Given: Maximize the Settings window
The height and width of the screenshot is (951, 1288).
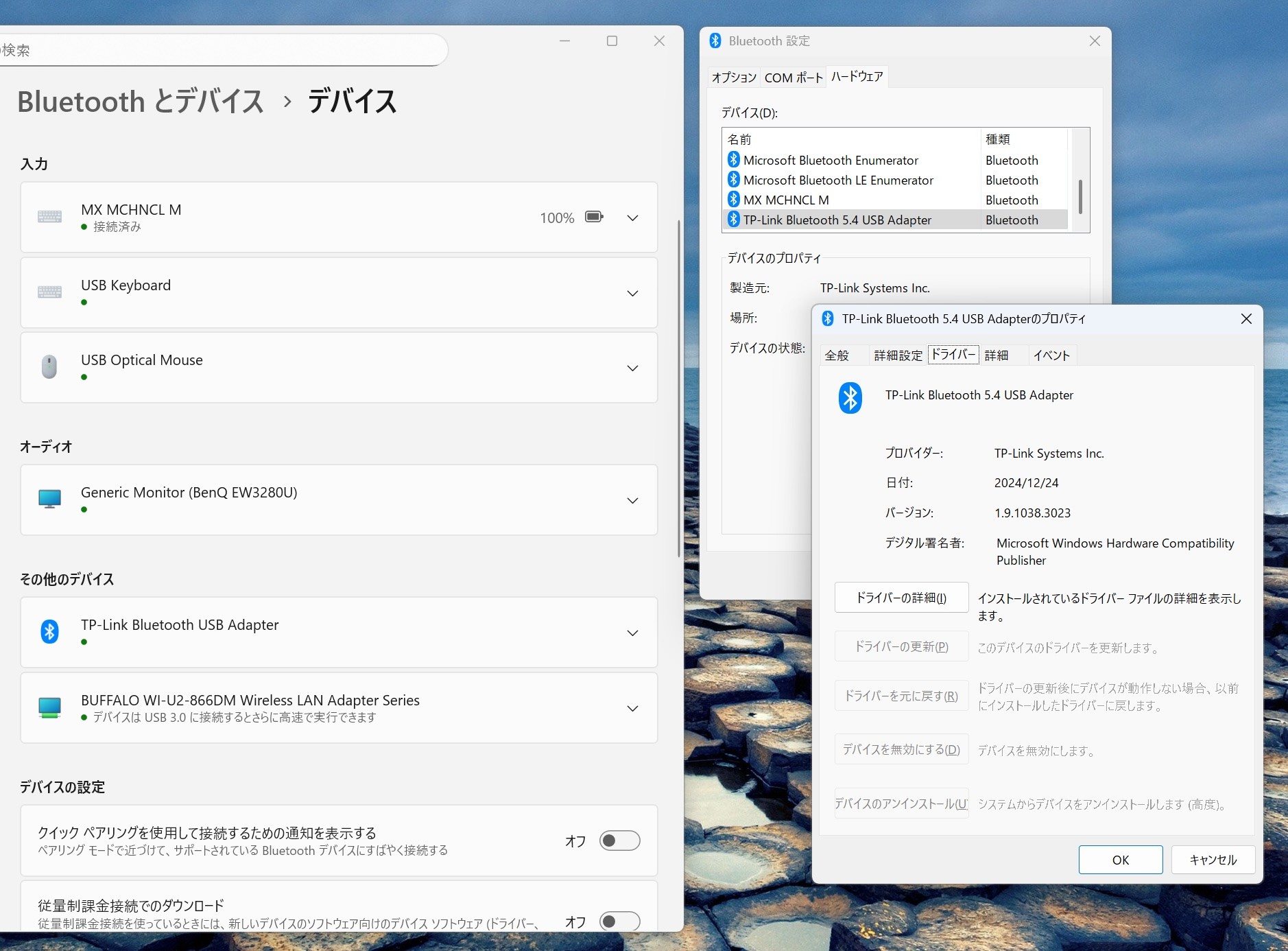Looking at the screenshot, I should 612,41.
